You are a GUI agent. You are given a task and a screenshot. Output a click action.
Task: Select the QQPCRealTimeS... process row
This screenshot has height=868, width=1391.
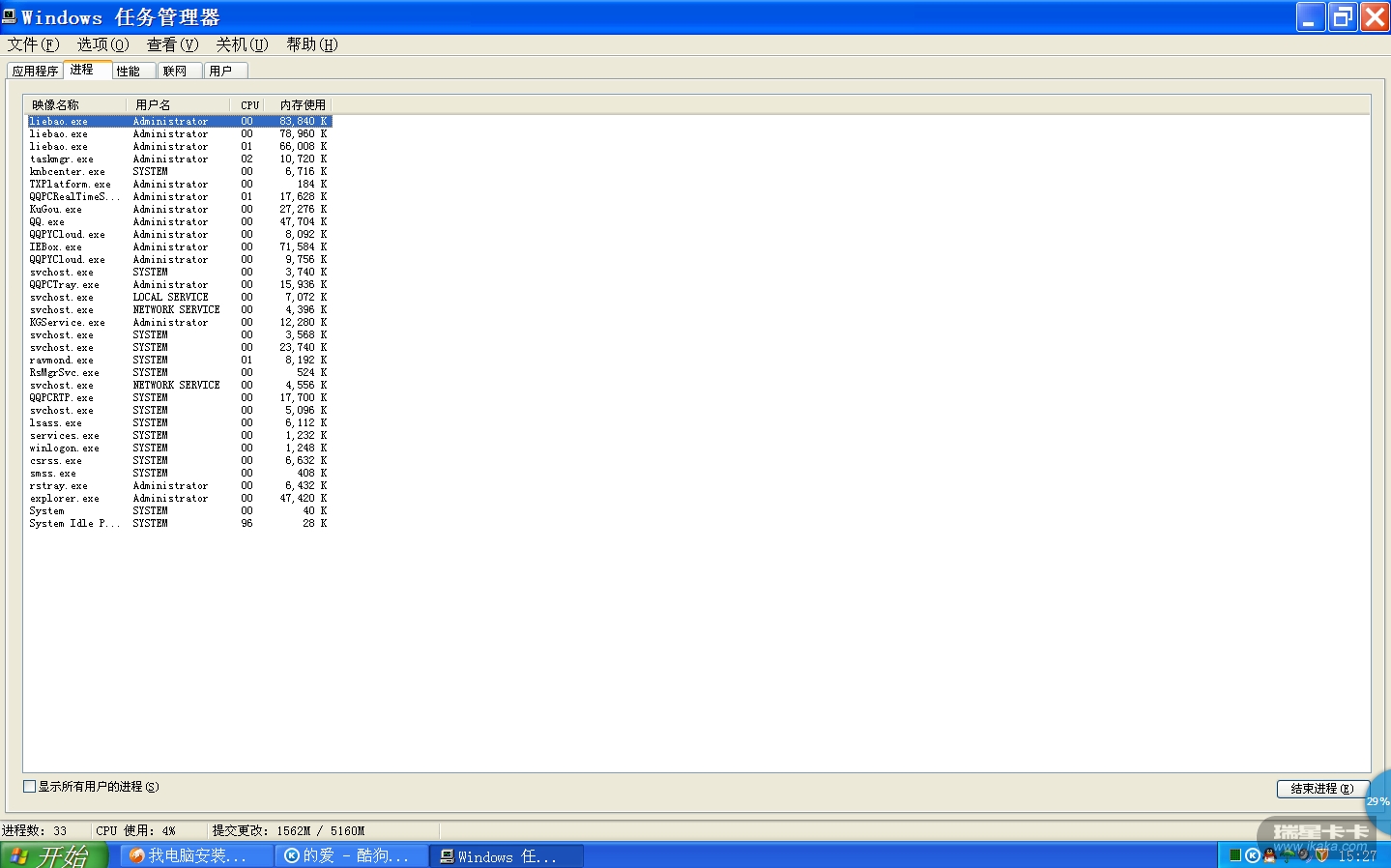point(179,196)
